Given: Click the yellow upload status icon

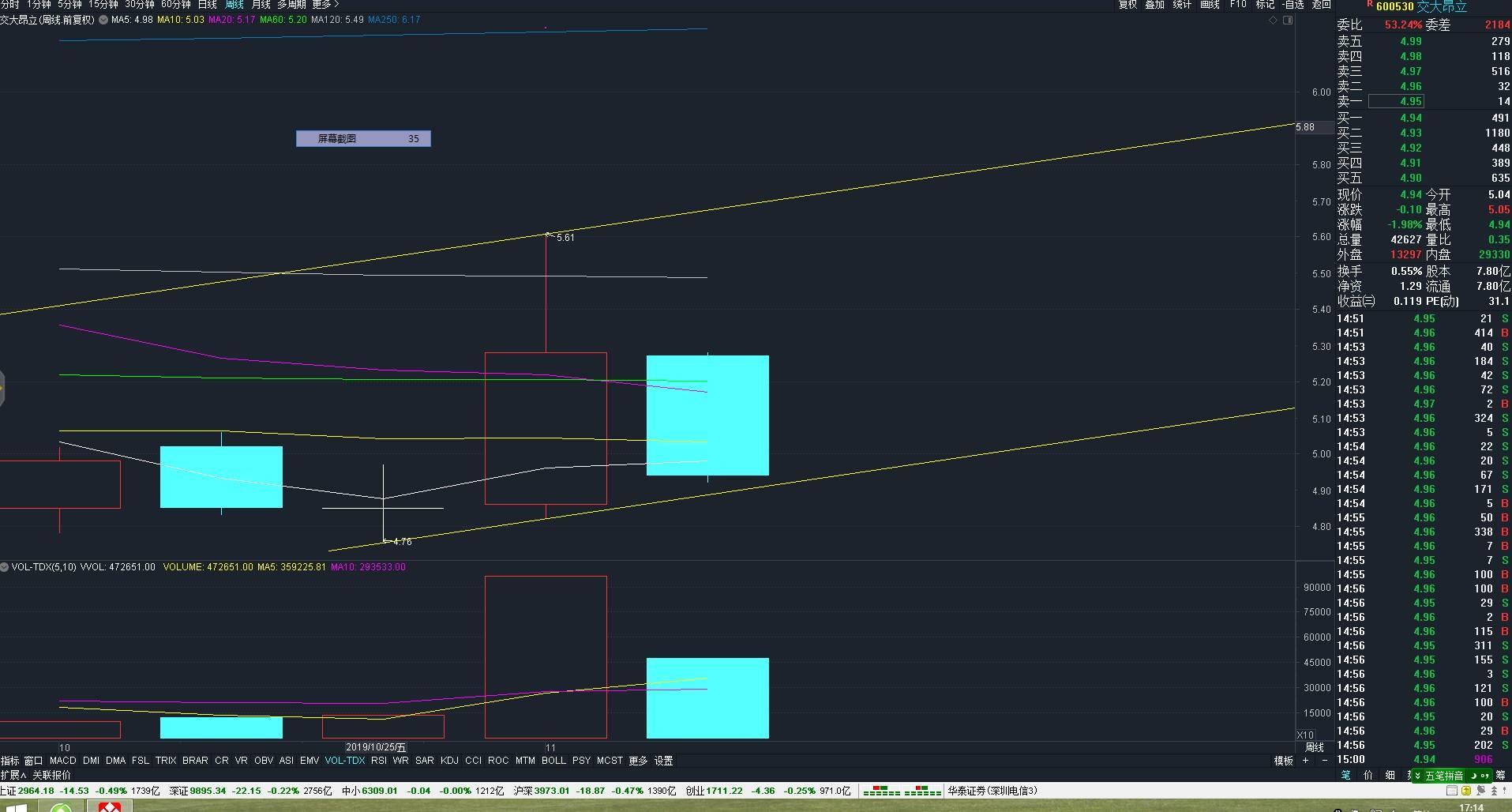Looking at the screenshot, I should (x=1466, y=791).
